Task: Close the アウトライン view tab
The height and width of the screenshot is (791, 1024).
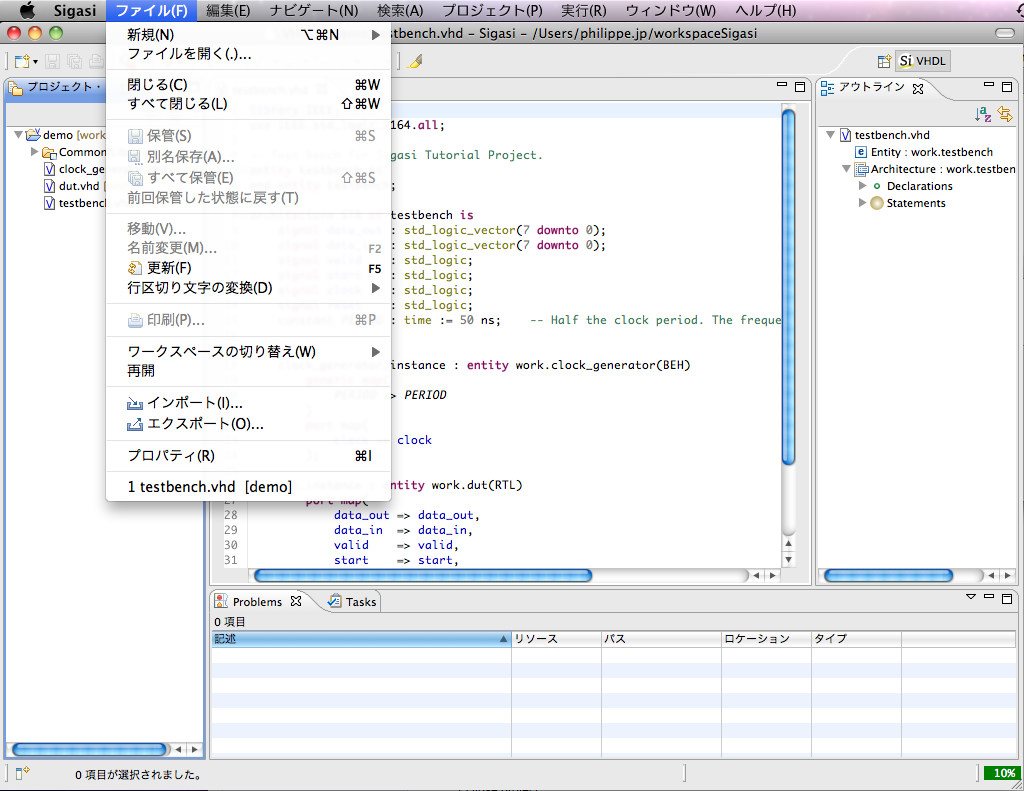Action: pyautogui.click(x=918, y=88)
